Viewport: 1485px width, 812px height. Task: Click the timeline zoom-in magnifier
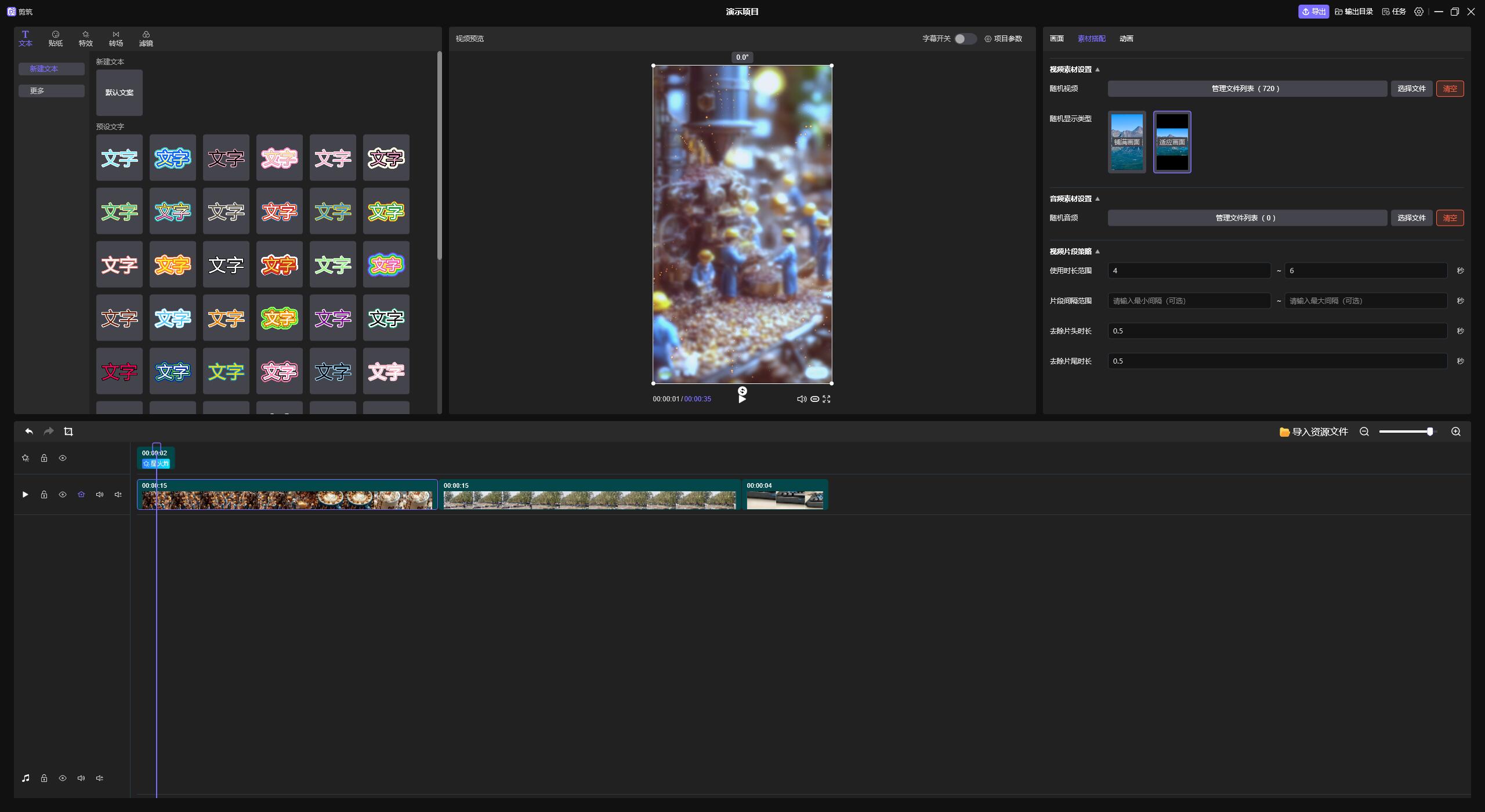click(1455, 432)
